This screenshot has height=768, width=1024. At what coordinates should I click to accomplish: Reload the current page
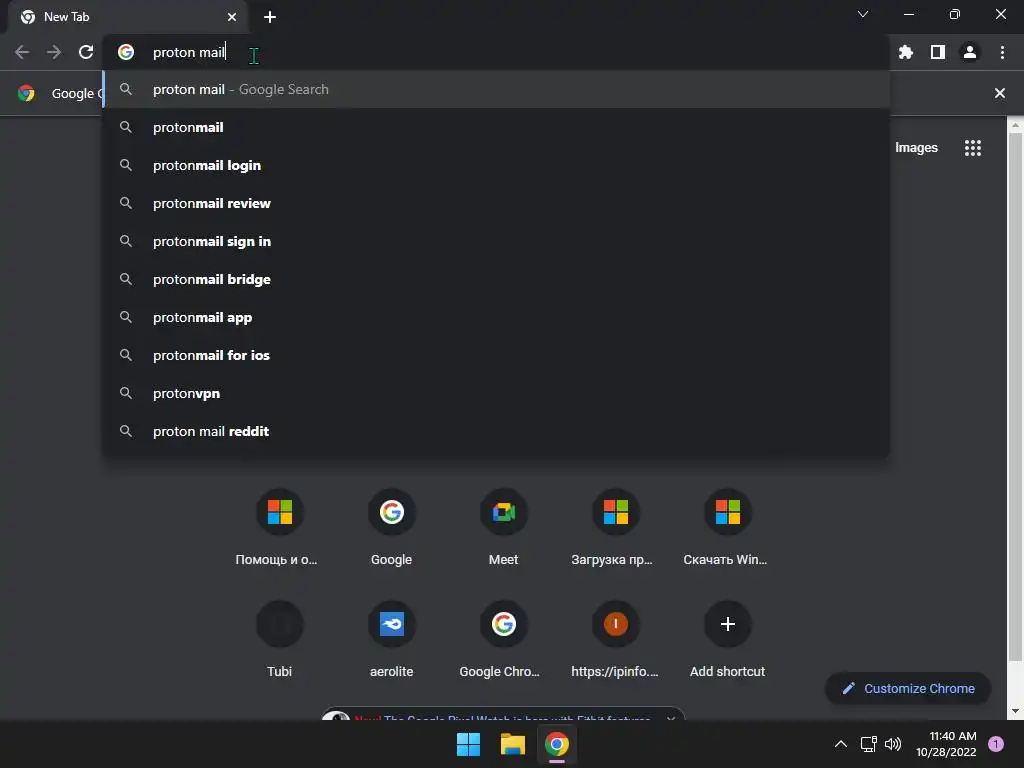86,52
